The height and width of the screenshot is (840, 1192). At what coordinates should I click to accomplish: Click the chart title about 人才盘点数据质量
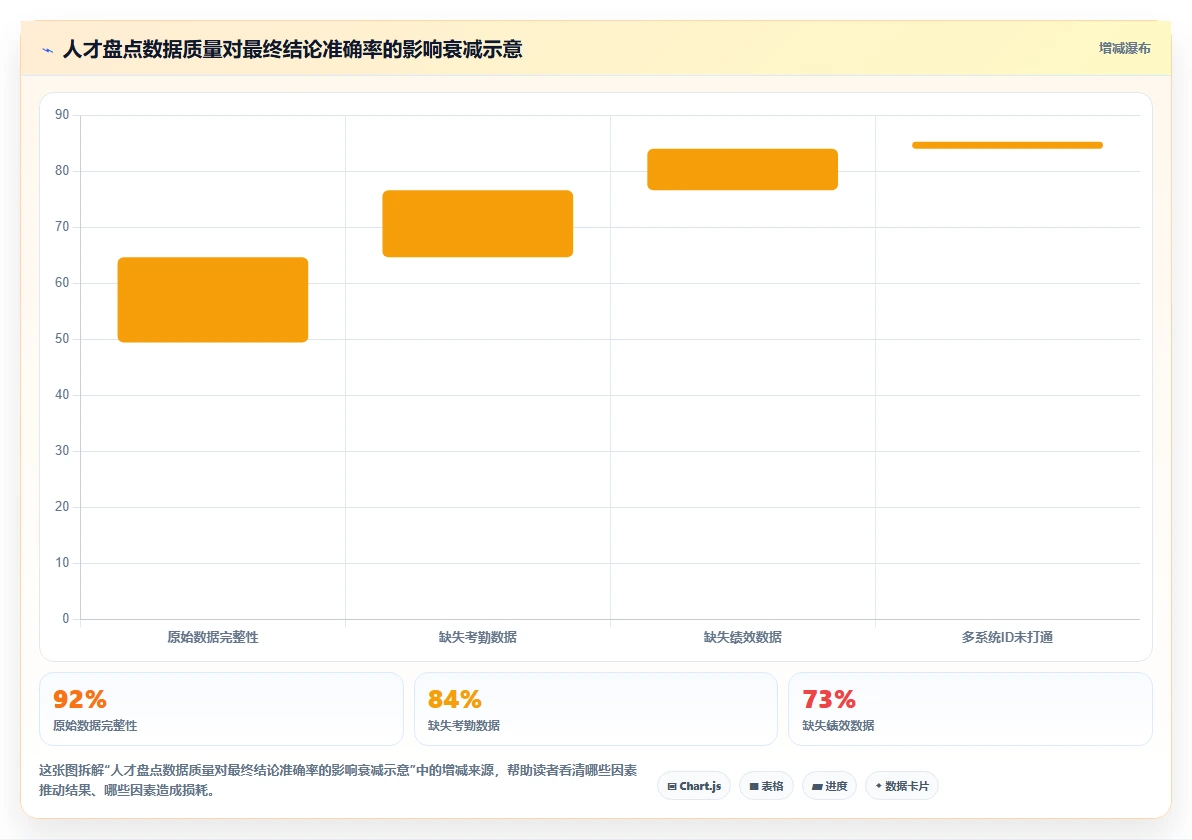pyautogui.click(x=293, y=49)
